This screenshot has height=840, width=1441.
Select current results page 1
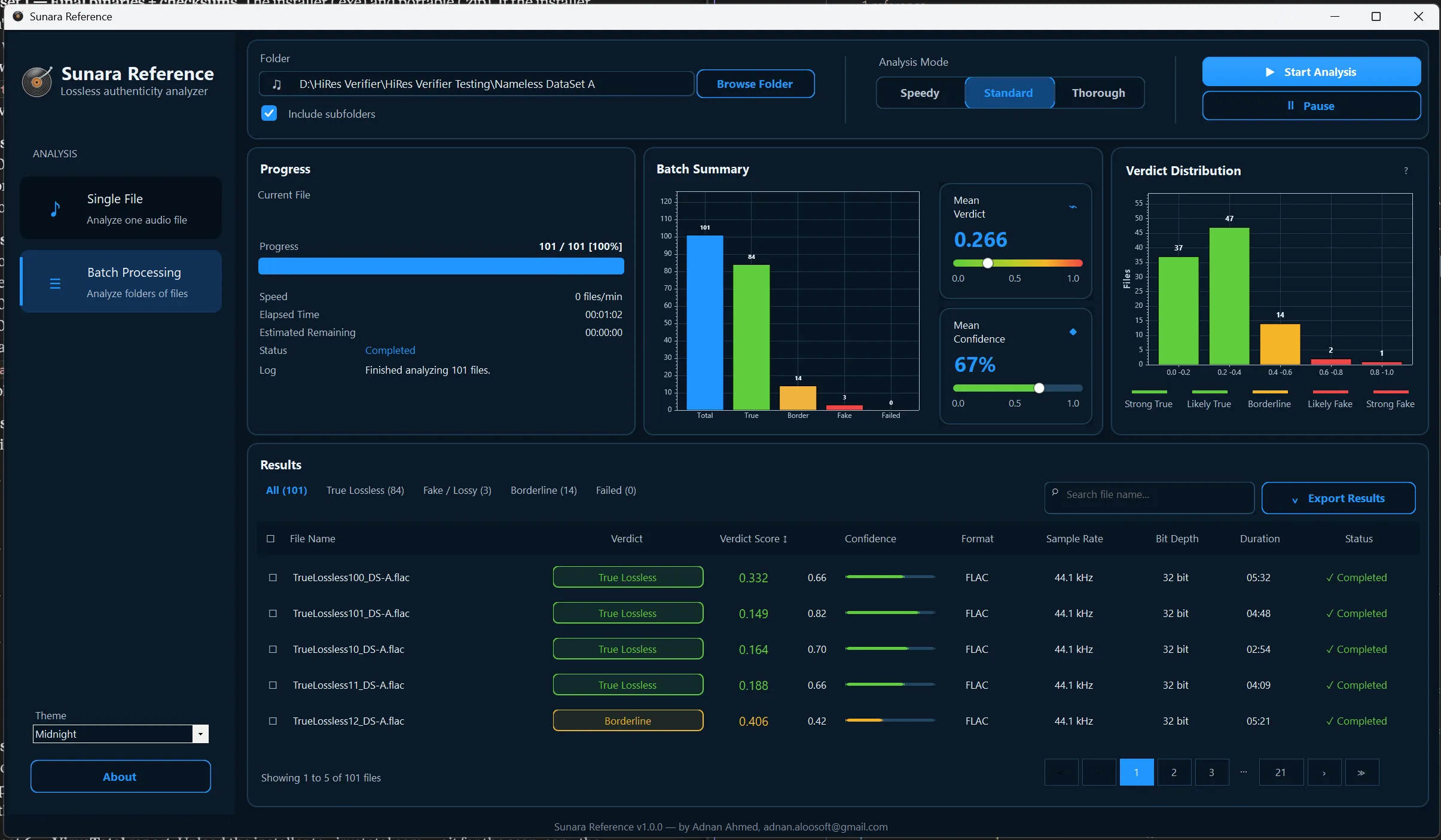[x=1136, y=772]
